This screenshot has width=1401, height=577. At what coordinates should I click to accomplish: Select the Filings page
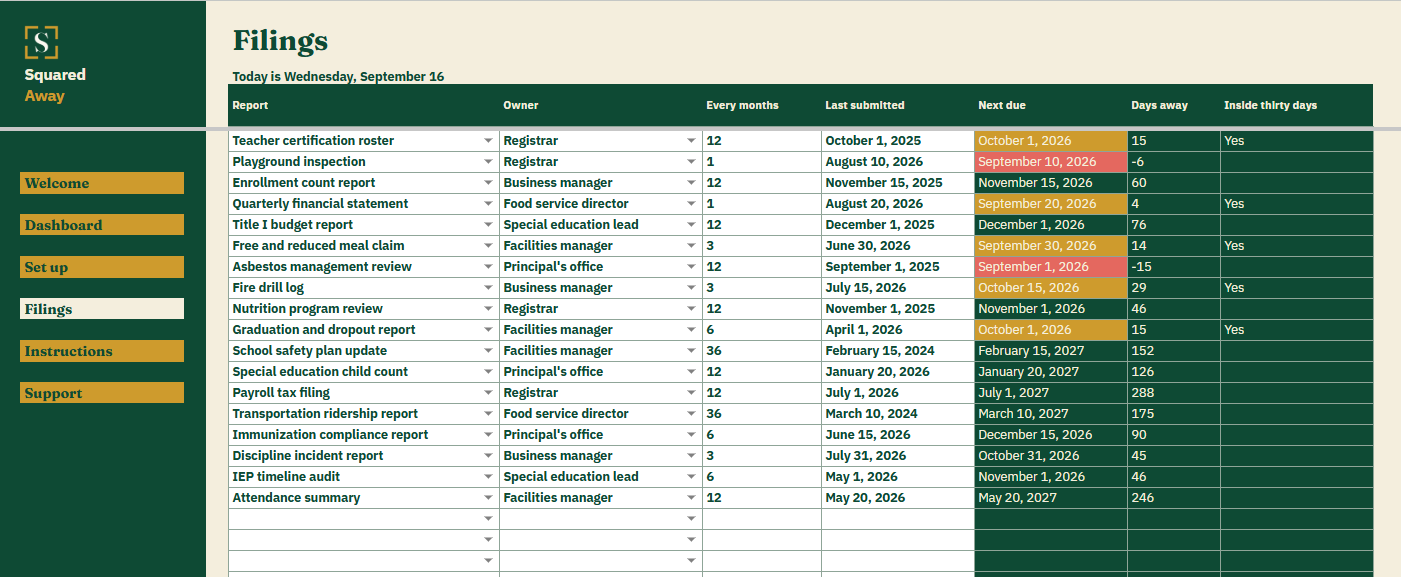(x=102, y=309)
